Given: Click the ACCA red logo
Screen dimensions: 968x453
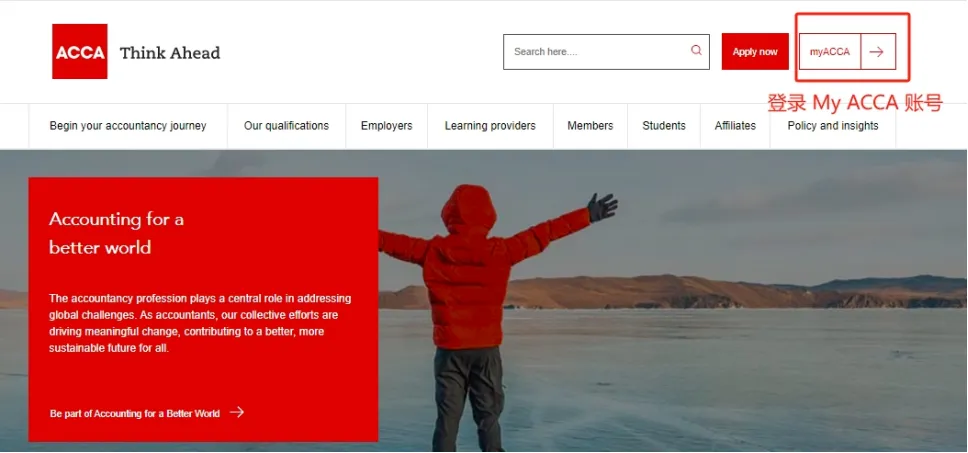Looking at the screenshot, I should tap(80, 52).
